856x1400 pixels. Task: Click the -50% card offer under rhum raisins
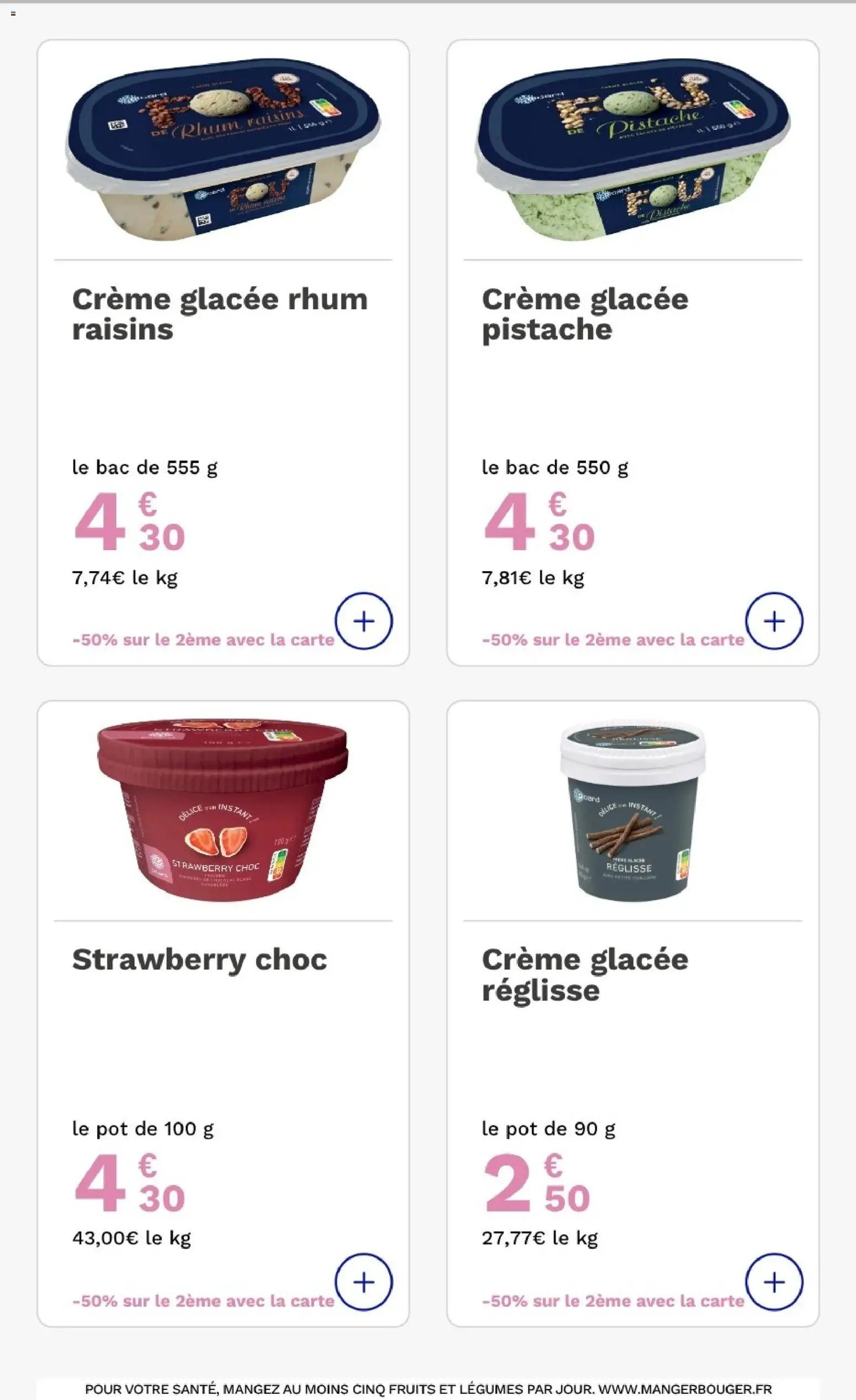pyautogui.click(x=203, y=640)
